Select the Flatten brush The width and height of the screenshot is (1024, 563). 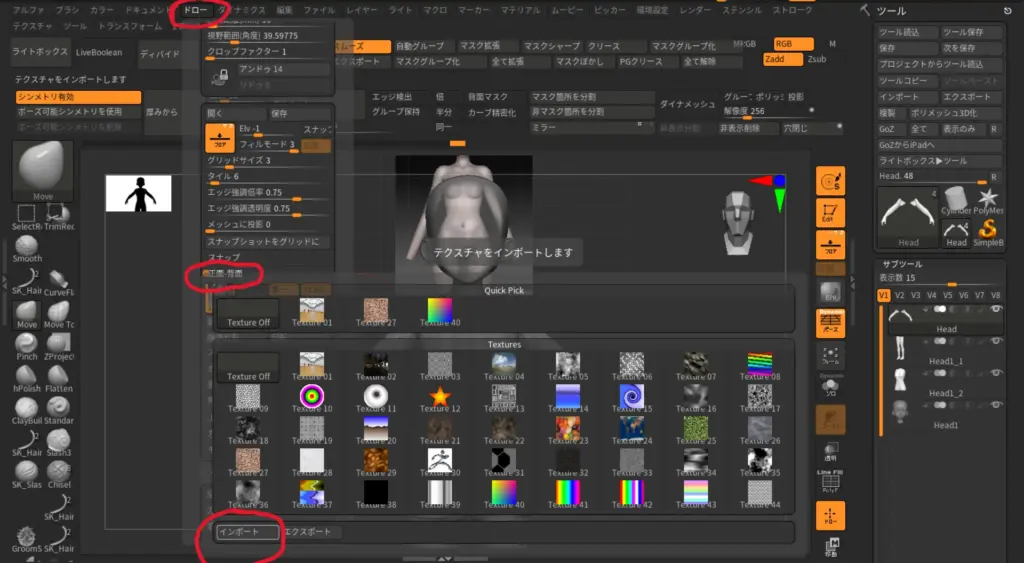(58, 378)
